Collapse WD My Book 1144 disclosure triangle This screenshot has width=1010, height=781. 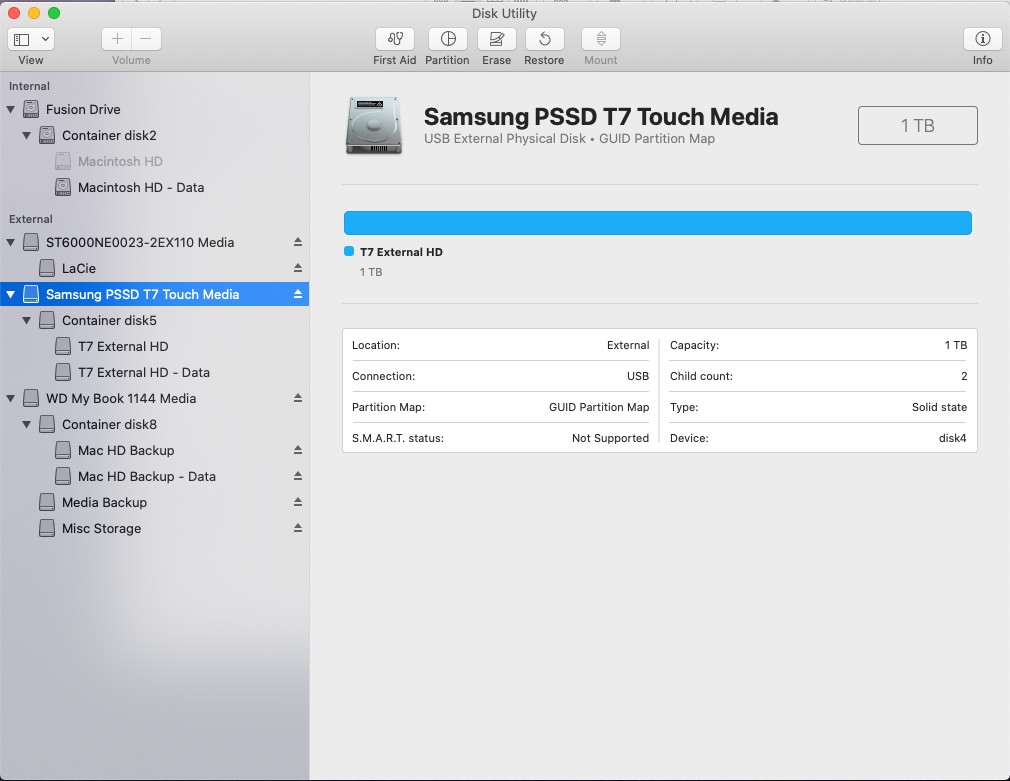(10, 398)
